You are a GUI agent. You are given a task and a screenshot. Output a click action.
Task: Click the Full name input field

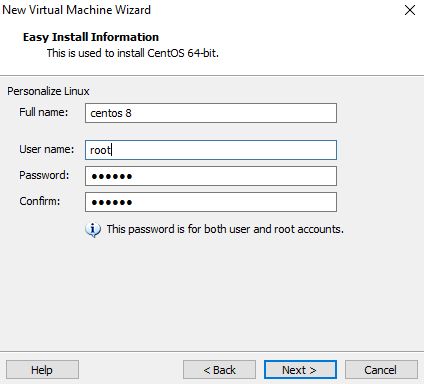(211, 113)
